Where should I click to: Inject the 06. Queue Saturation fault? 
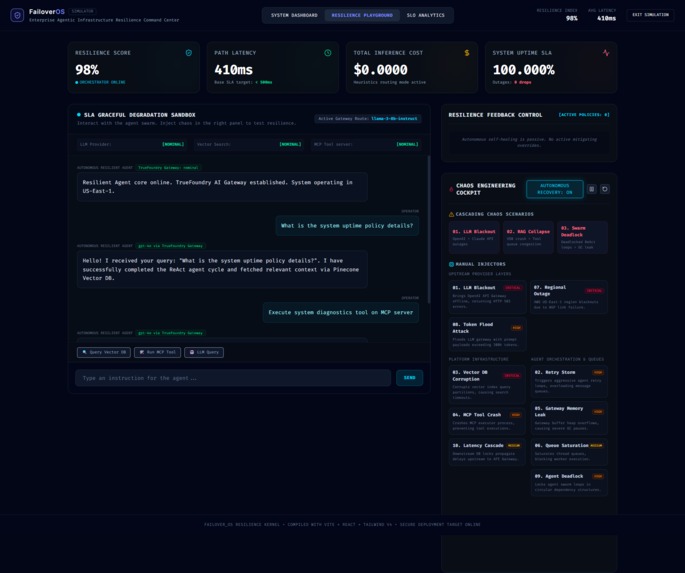pos(569,452)
